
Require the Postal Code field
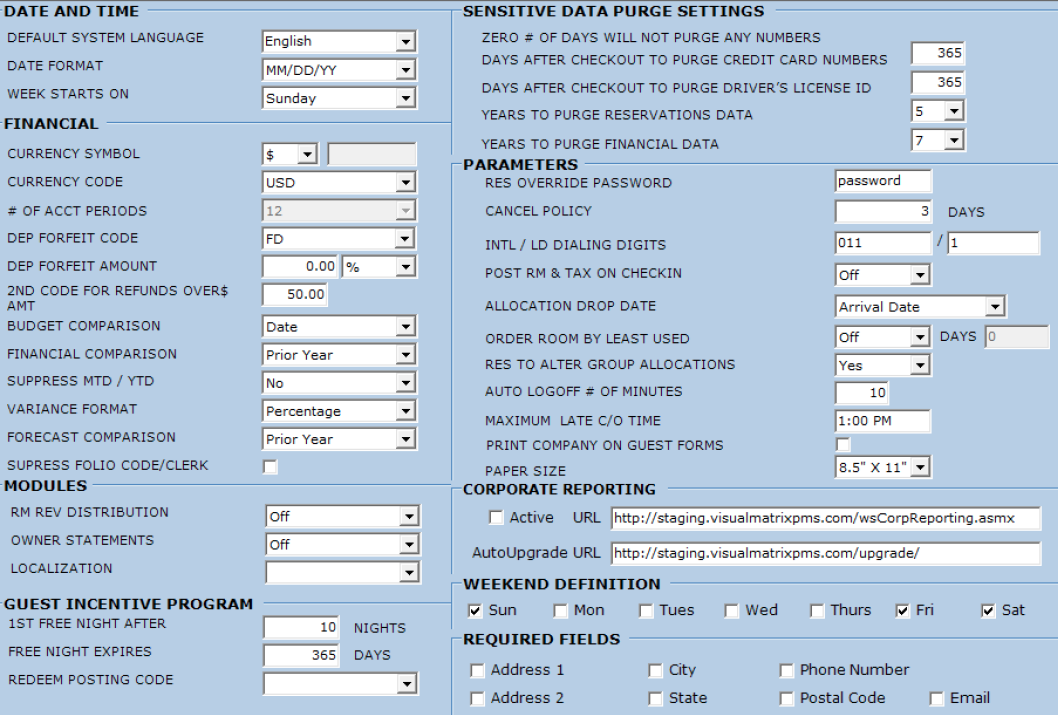coord(787,699)
